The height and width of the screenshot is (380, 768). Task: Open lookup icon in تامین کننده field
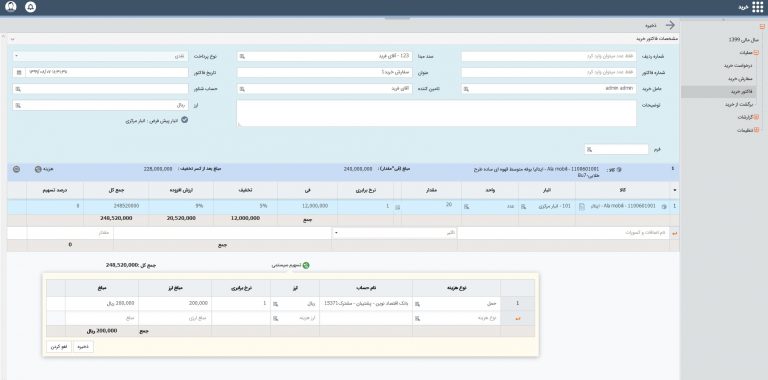[241, 89]
